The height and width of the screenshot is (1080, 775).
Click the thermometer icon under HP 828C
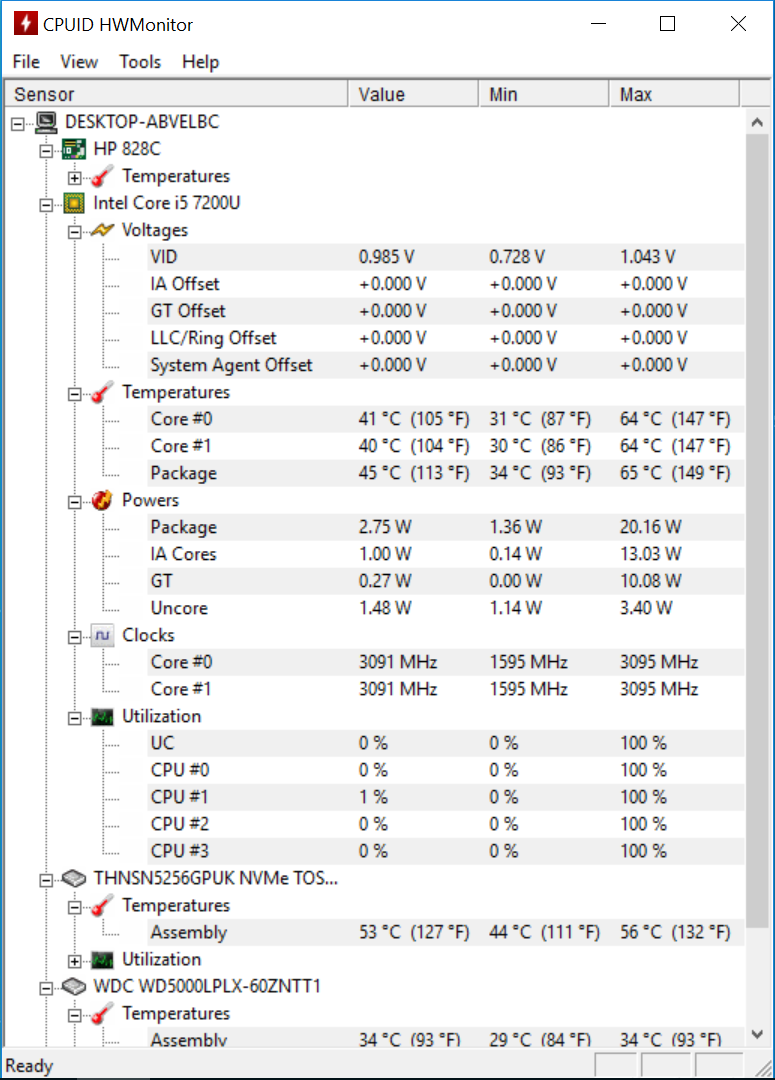102,176
